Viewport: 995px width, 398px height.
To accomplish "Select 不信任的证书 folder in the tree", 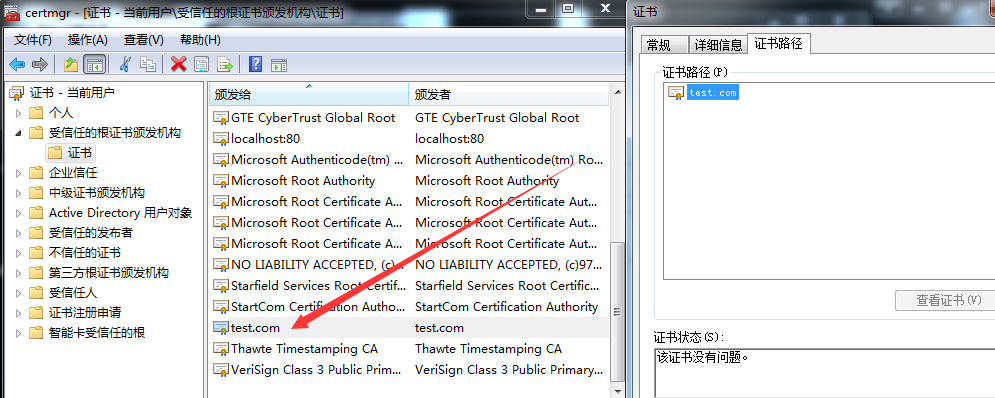I will (x=84, y=253).
